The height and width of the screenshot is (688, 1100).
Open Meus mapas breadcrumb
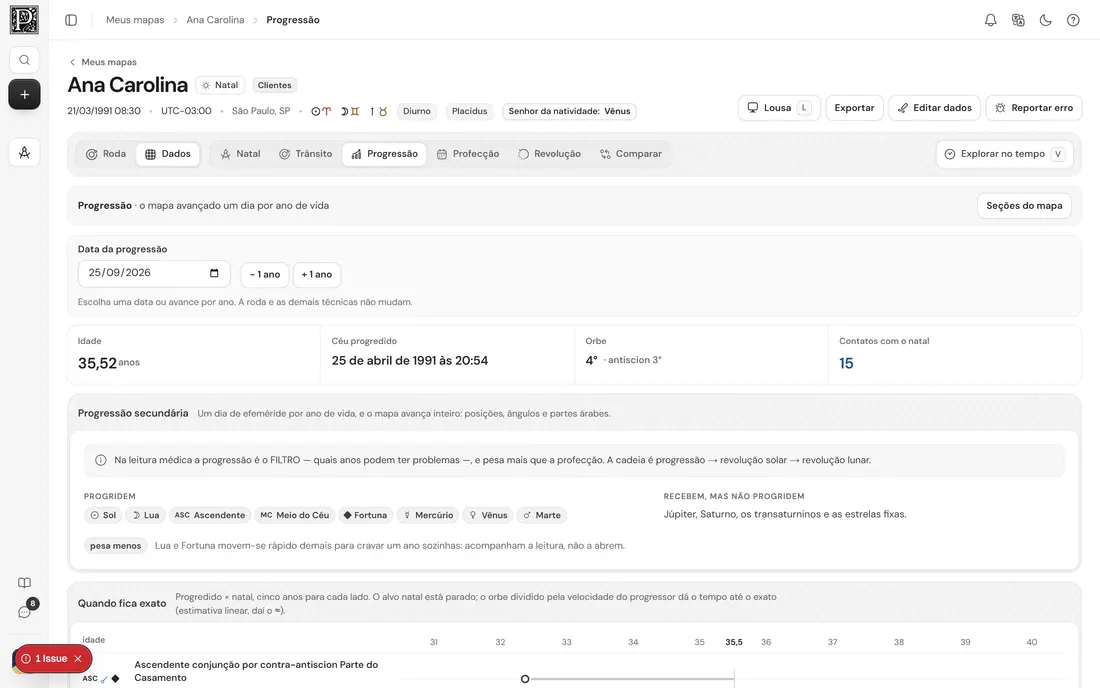[x=135, y=20]
